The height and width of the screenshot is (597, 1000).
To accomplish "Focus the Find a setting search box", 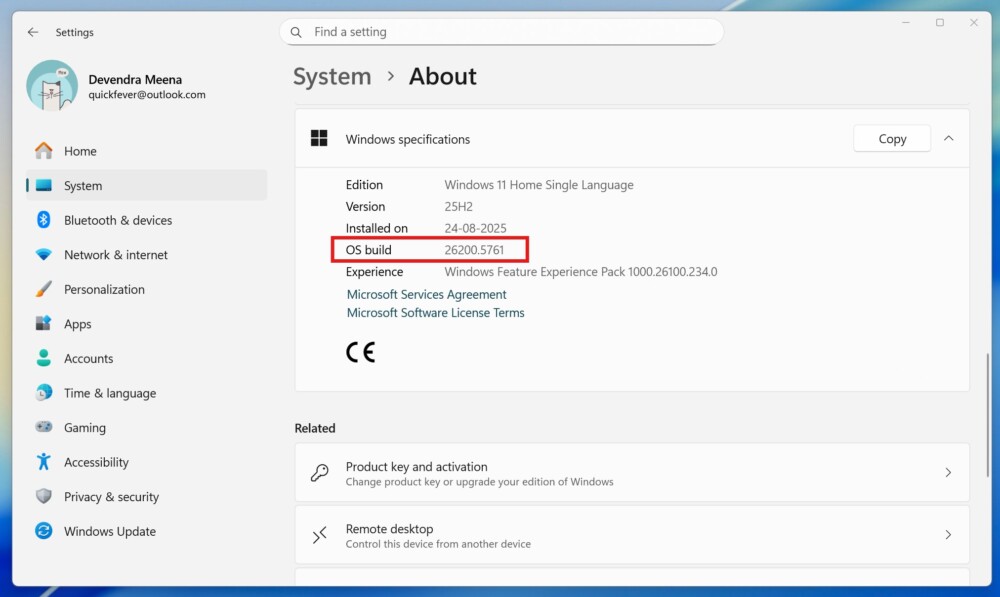I will coord(501,32).
